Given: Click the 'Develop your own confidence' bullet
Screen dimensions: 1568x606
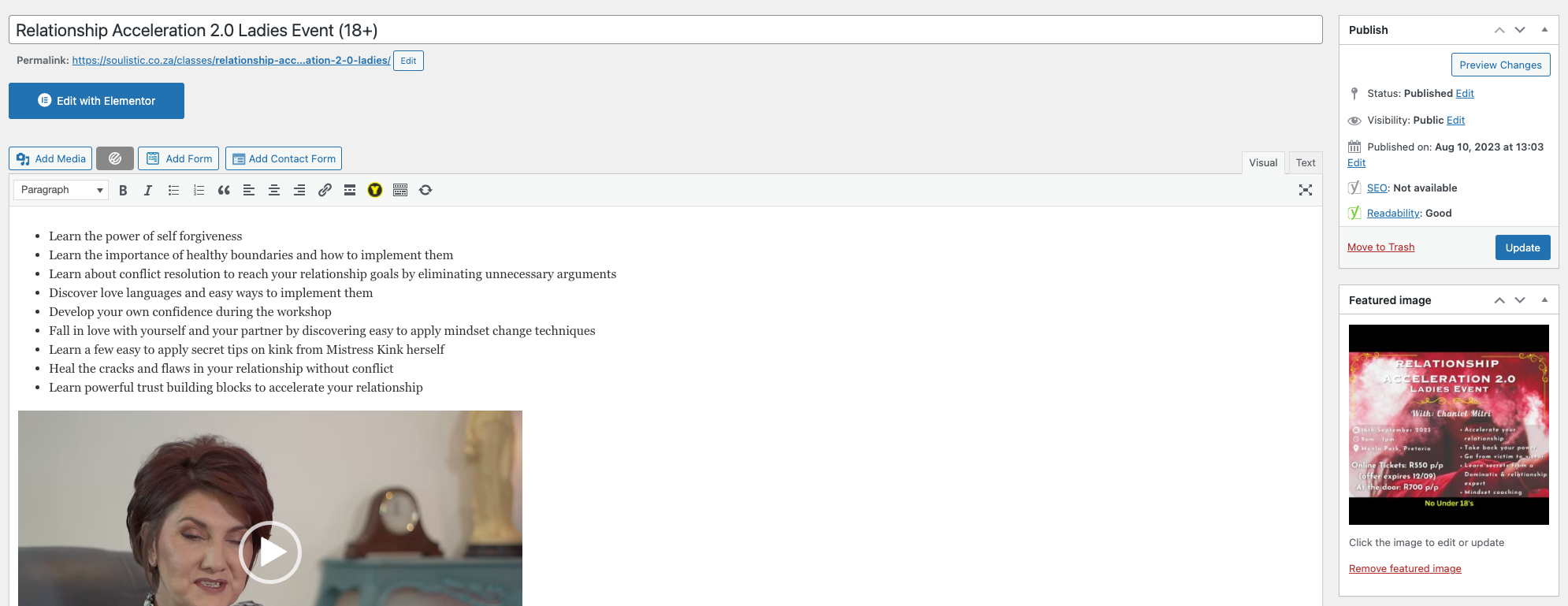Looking at the screenshot, I should coord(190,312).
